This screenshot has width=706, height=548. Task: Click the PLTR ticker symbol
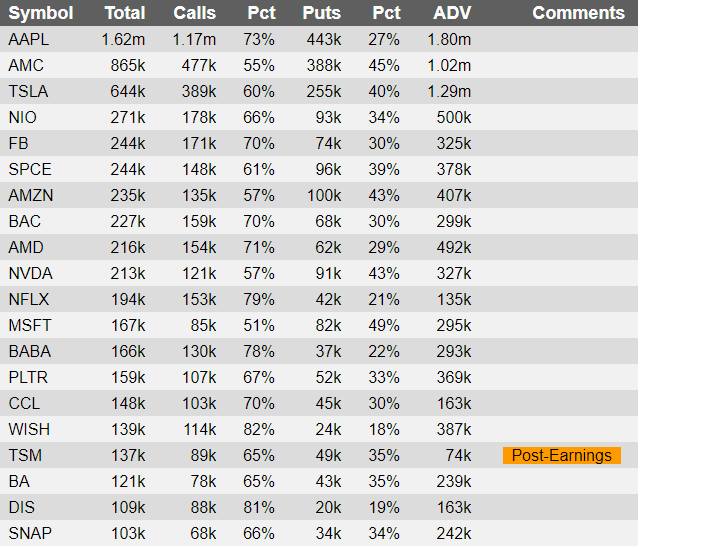(28, 377)
